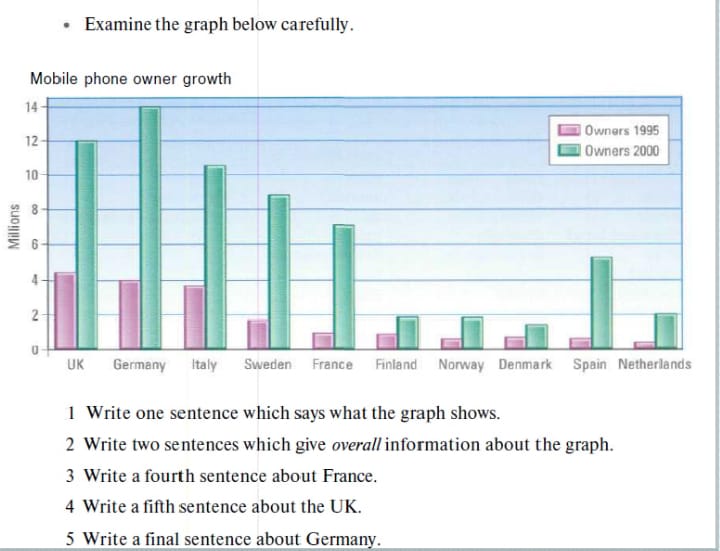
Task: Click the Germany 1995 pink bar
Action: tap(128, 312)
